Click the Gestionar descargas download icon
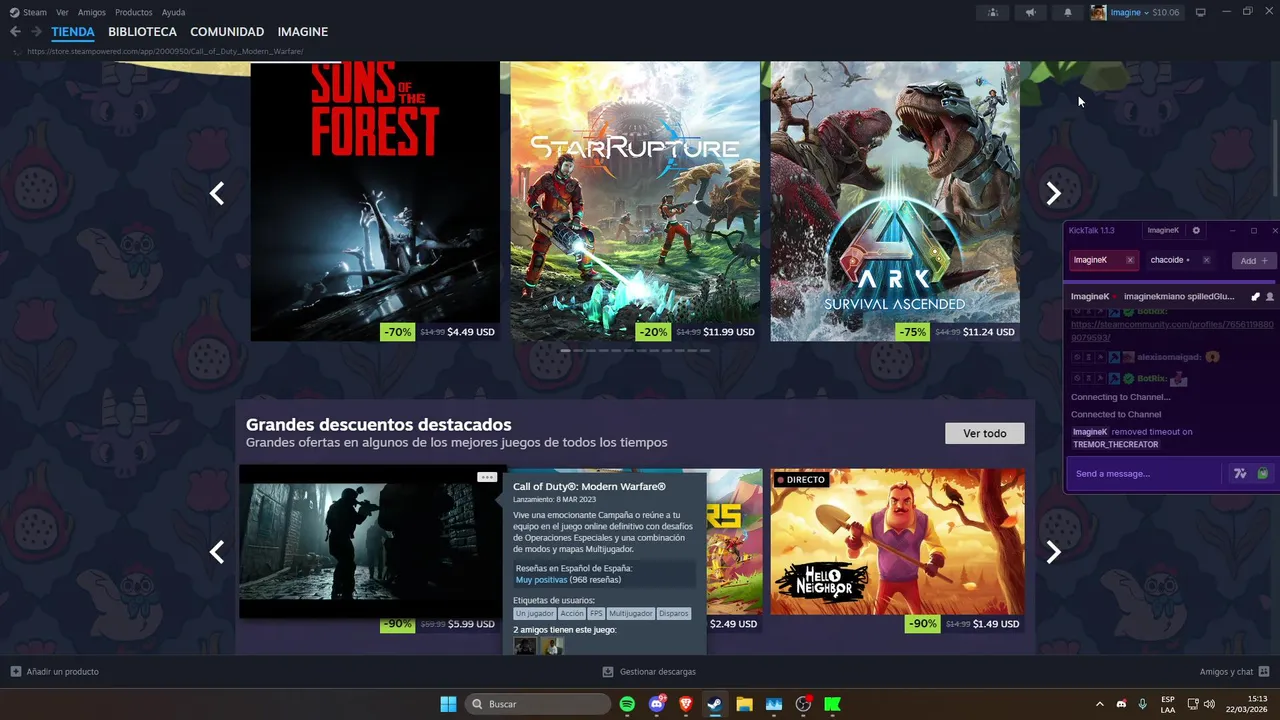This screenshot has height=720, width=1280. click(609, 672)
